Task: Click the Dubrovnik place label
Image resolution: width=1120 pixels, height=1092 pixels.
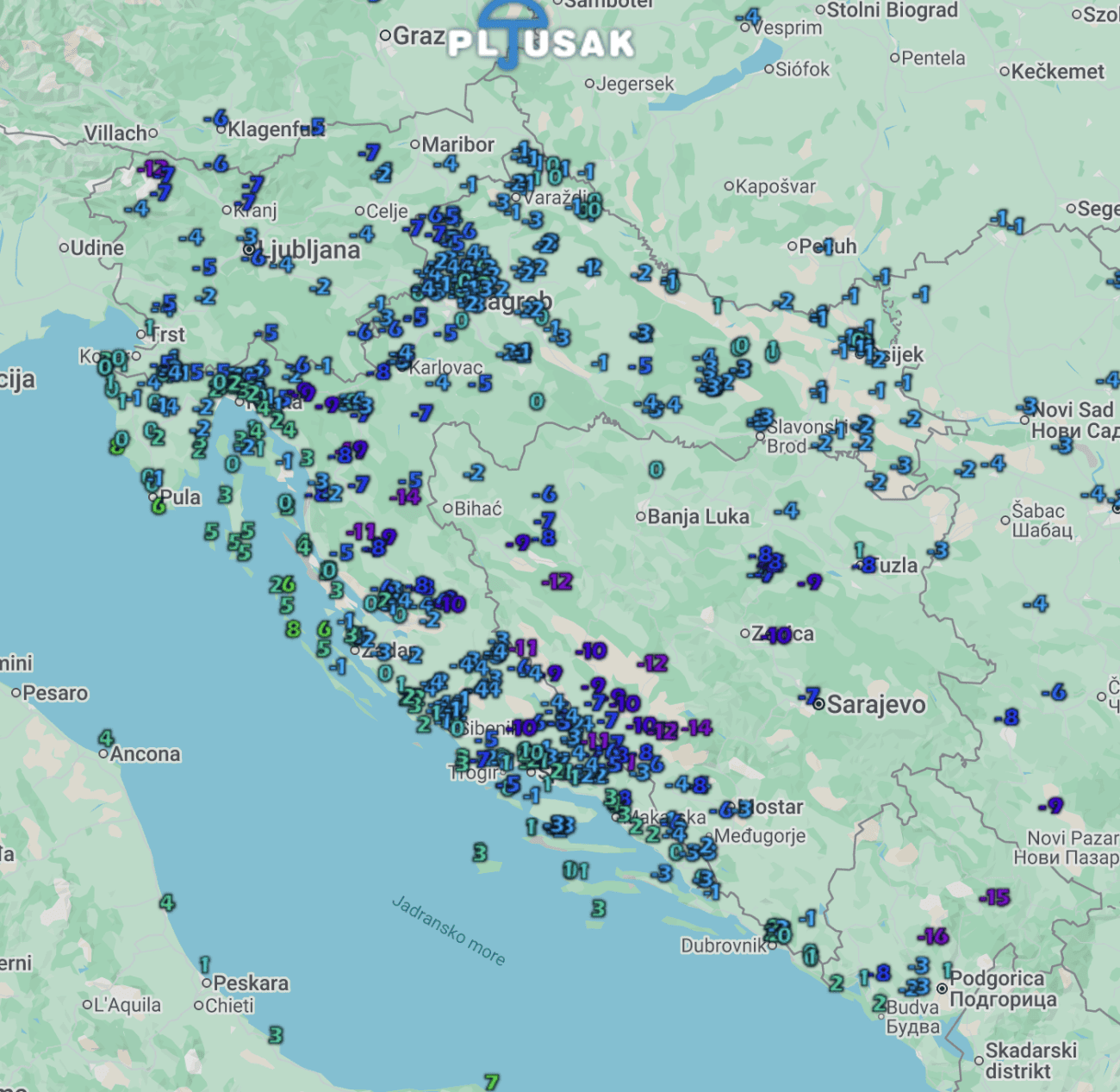Action: coord(723,945)
